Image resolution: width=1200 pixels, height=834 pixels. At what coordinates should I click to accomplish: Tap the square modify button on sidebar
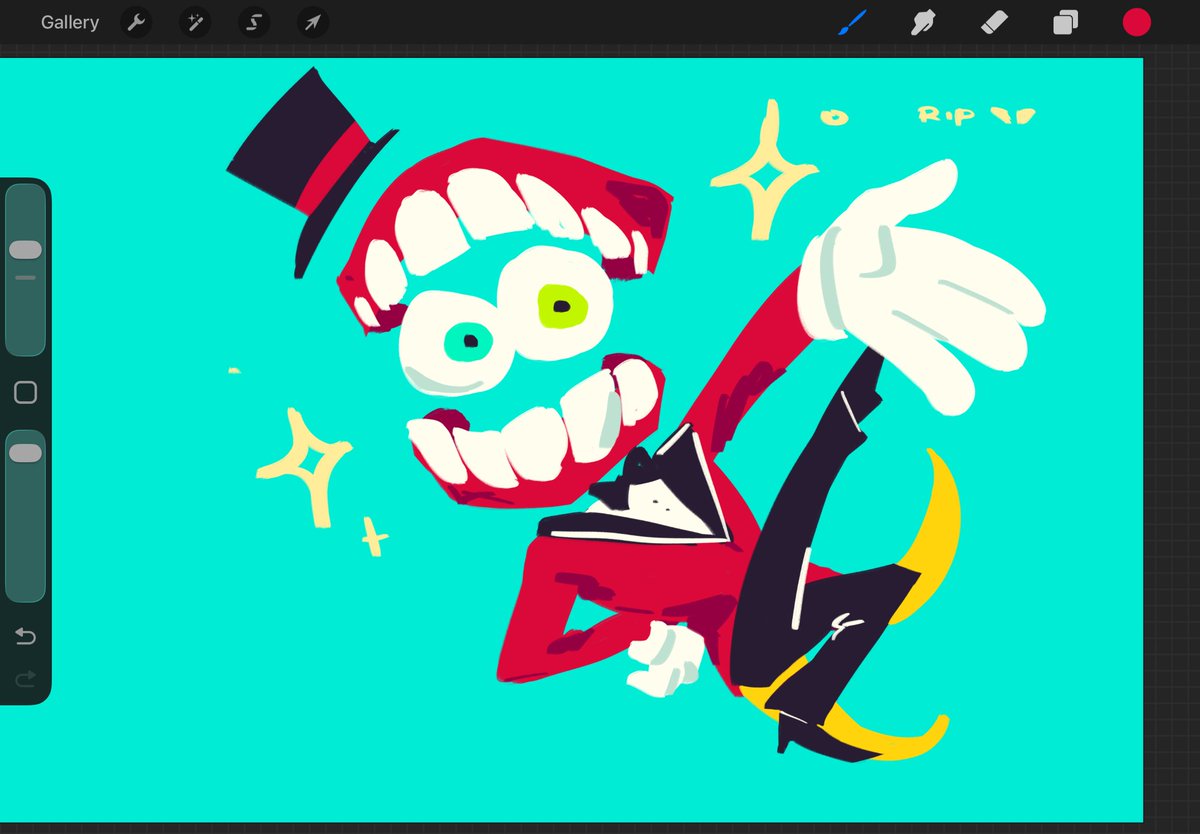pyautogui.click(x=25, y=393)
